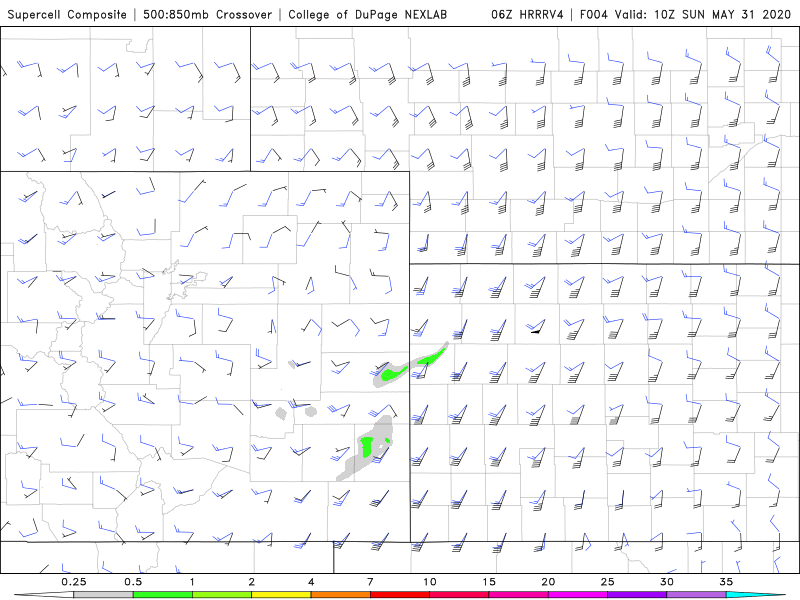Click the "35" legend value

(726, 582)
